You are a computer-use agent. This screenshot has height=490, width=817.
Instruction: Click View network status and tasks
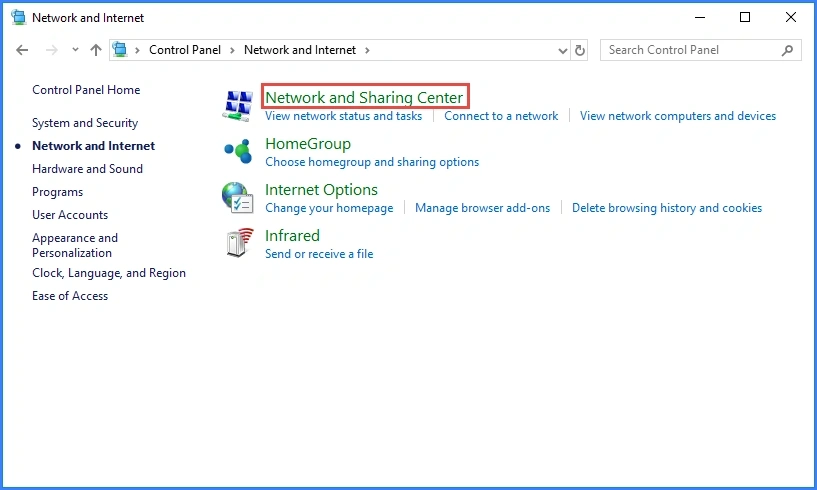click(x=343, y=116)
